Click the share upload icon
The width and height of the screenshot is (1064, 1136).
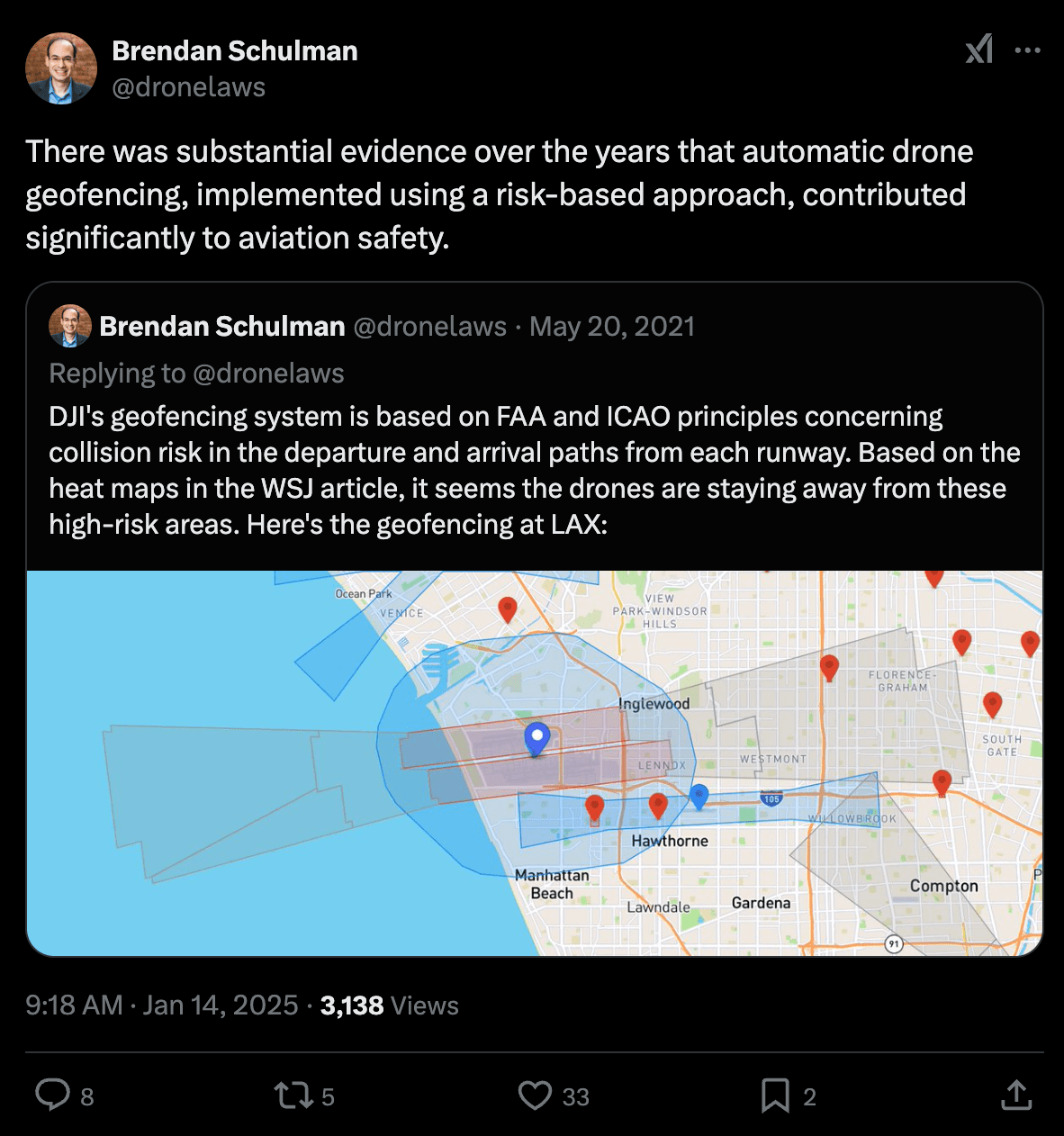click(x=1016, y=1095)
